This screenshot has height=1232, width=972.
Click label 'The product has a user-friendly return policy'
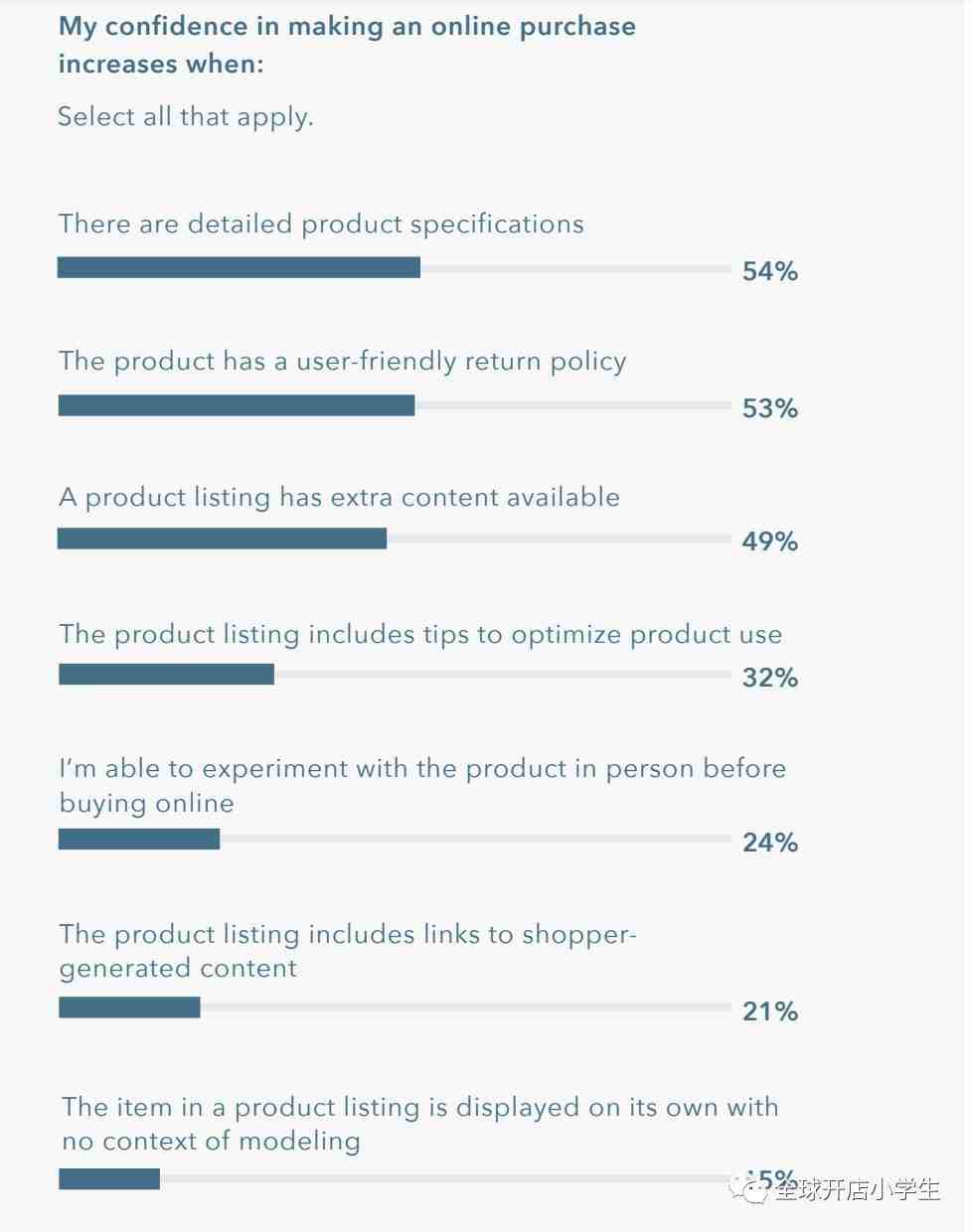tap(343, 361)
